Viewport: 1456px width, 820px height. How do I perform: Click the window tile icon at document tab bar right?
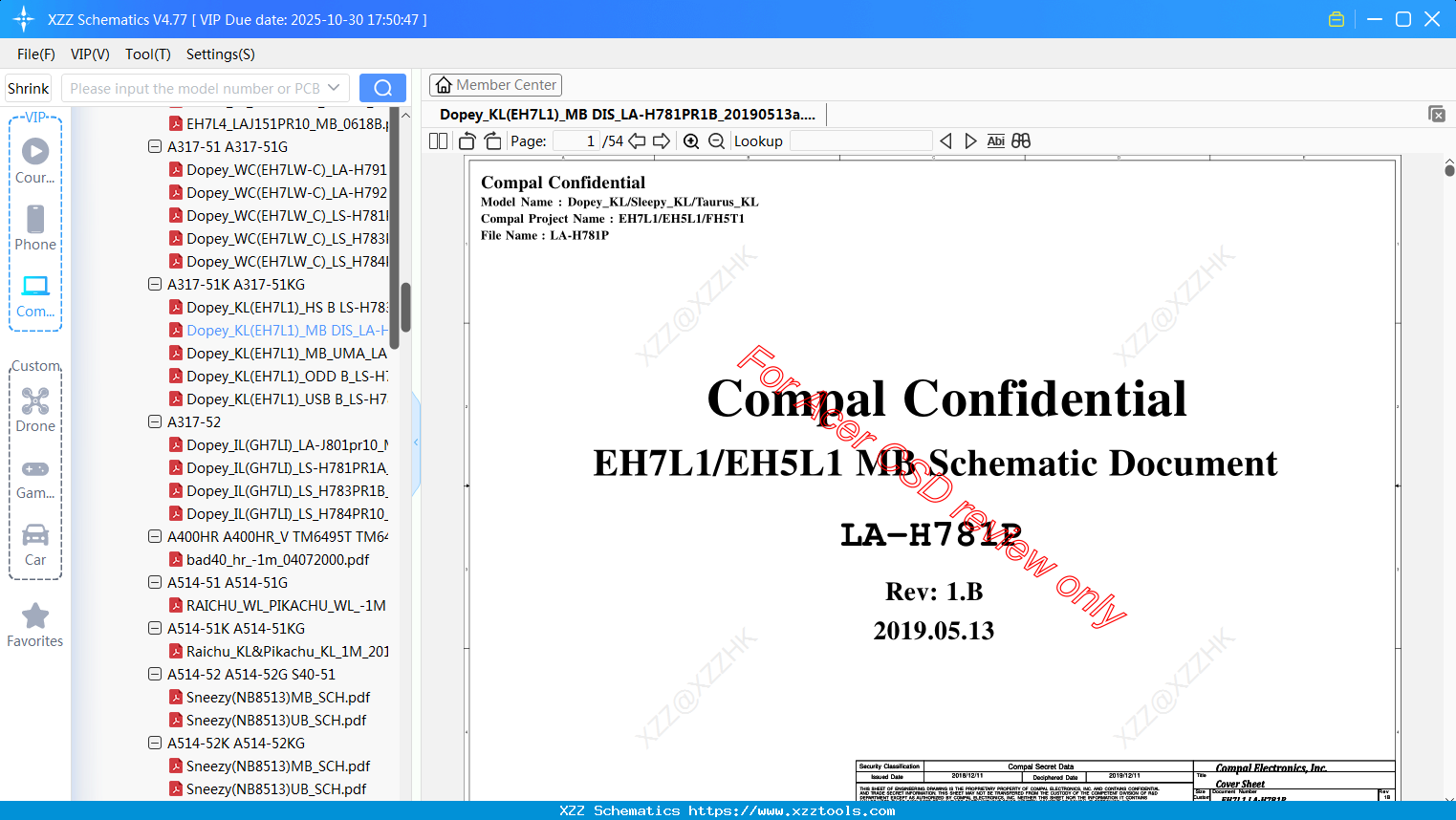pos(1437,114)
